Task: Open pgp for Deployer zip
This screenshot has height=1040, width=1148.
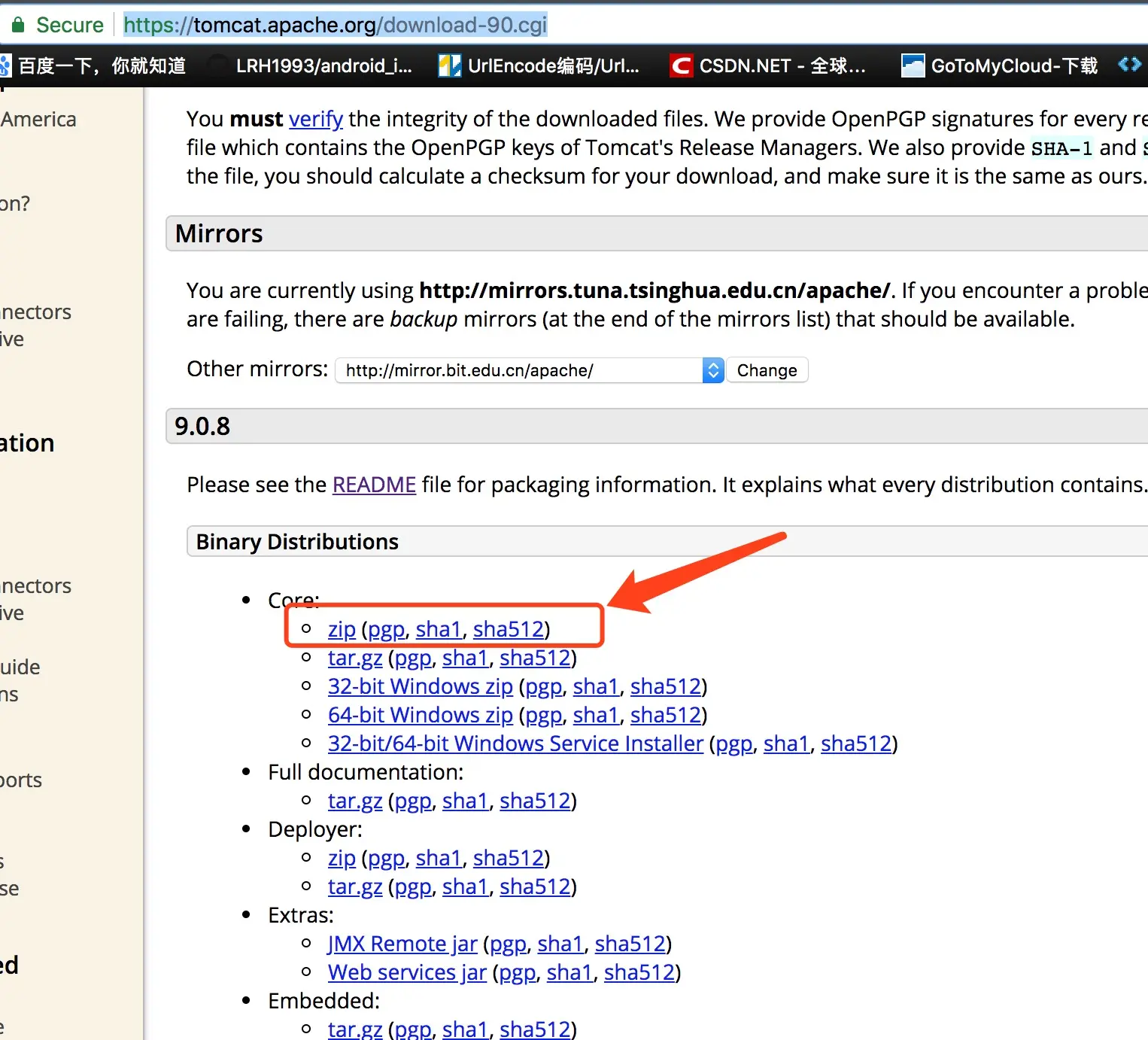Action: coord(387,858)
